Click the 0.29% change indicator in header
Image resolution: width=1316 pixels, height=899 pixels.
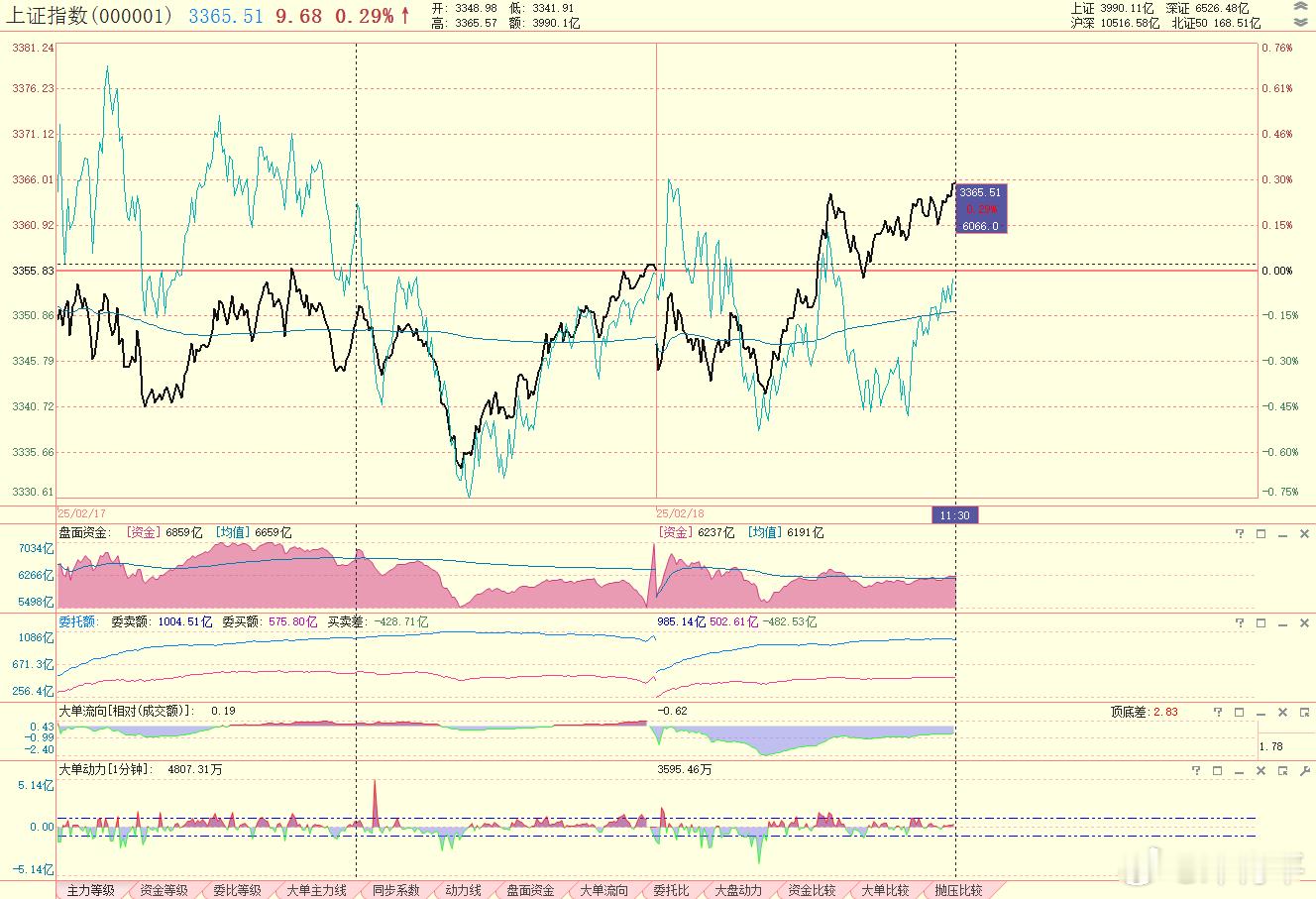pyautogui.click(x=364, y=16)
